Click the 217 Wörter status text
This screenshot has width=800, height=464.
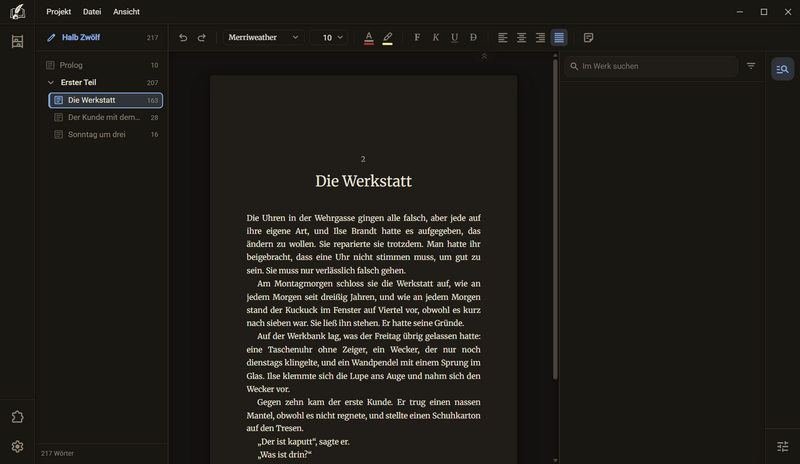[x=57, y=453]
